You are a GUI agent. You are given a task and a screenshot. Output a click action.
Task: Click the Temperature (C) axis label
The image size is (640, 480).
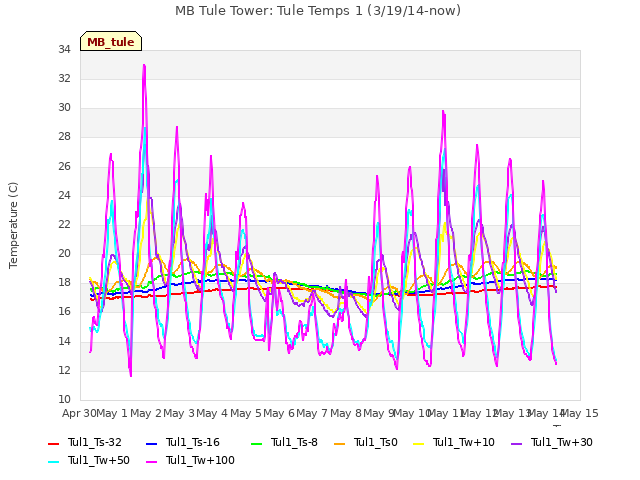point(13,225)
